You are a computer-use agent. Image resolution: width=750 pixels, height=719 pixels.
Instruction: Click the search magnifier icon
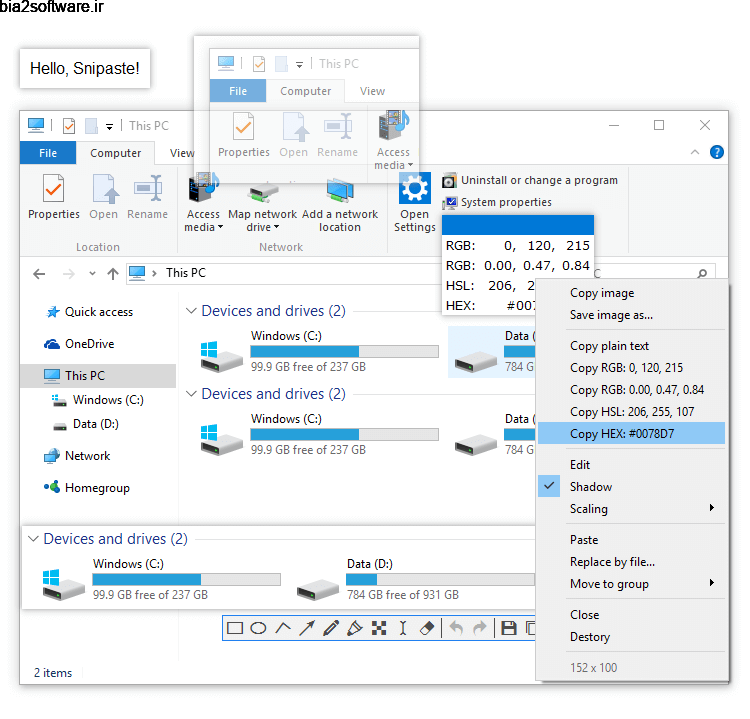pos(702,274)
